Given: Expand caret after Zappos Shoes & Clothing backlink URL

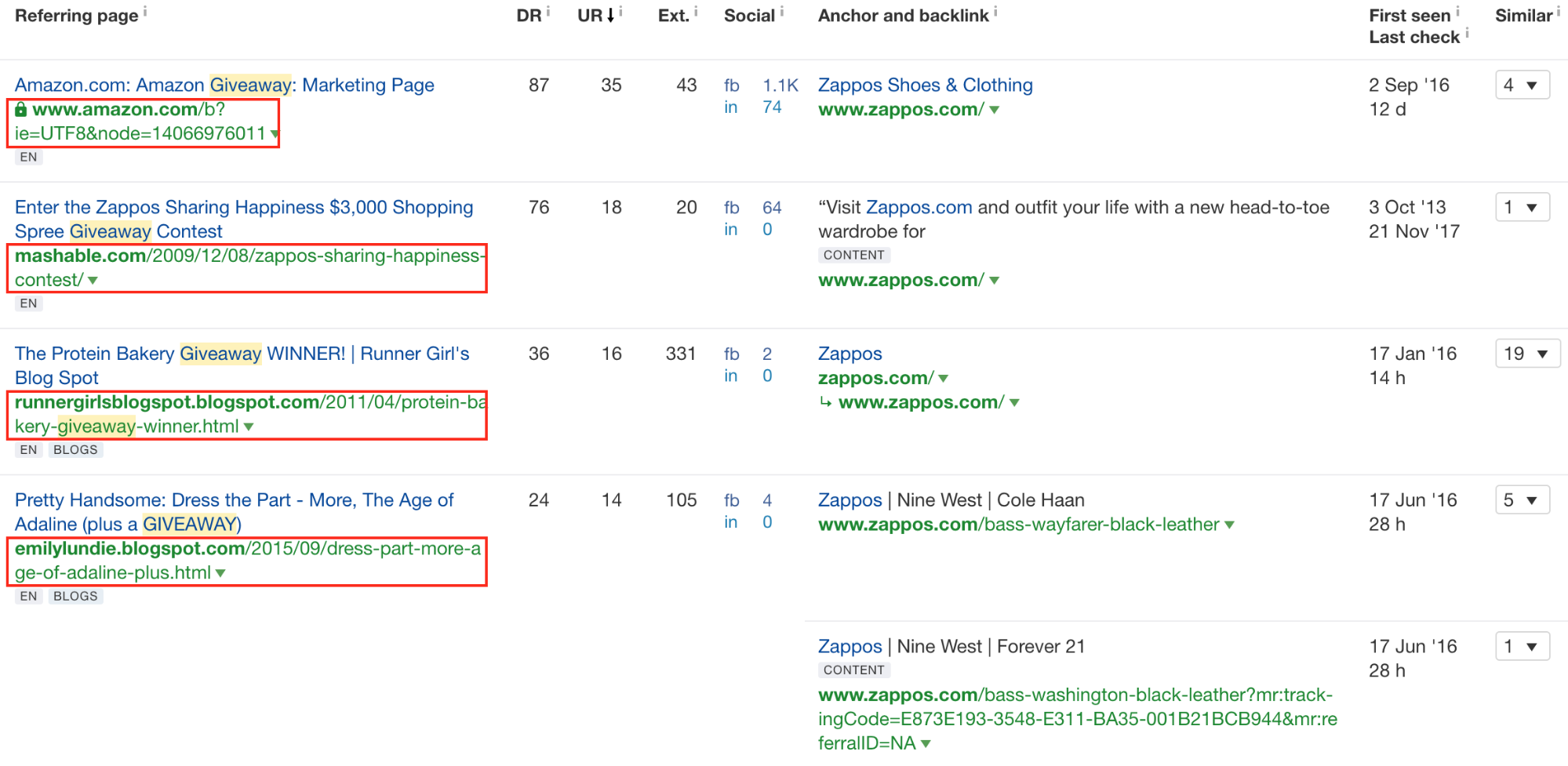Looking at the screenshot, I should click(x=994, y=110).
